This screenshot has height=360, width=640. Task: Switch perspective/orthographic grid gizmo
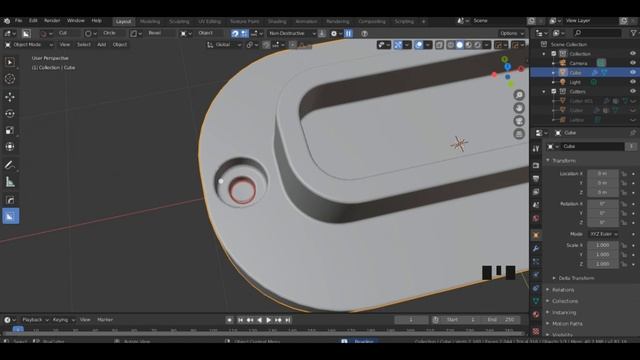(x=519, y=134)
